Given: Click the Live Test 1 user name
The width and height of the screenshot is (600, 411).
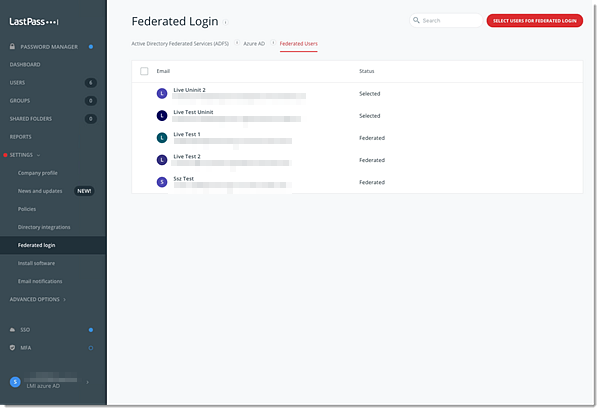Looking at the screenshot, I should click(187, 134).
